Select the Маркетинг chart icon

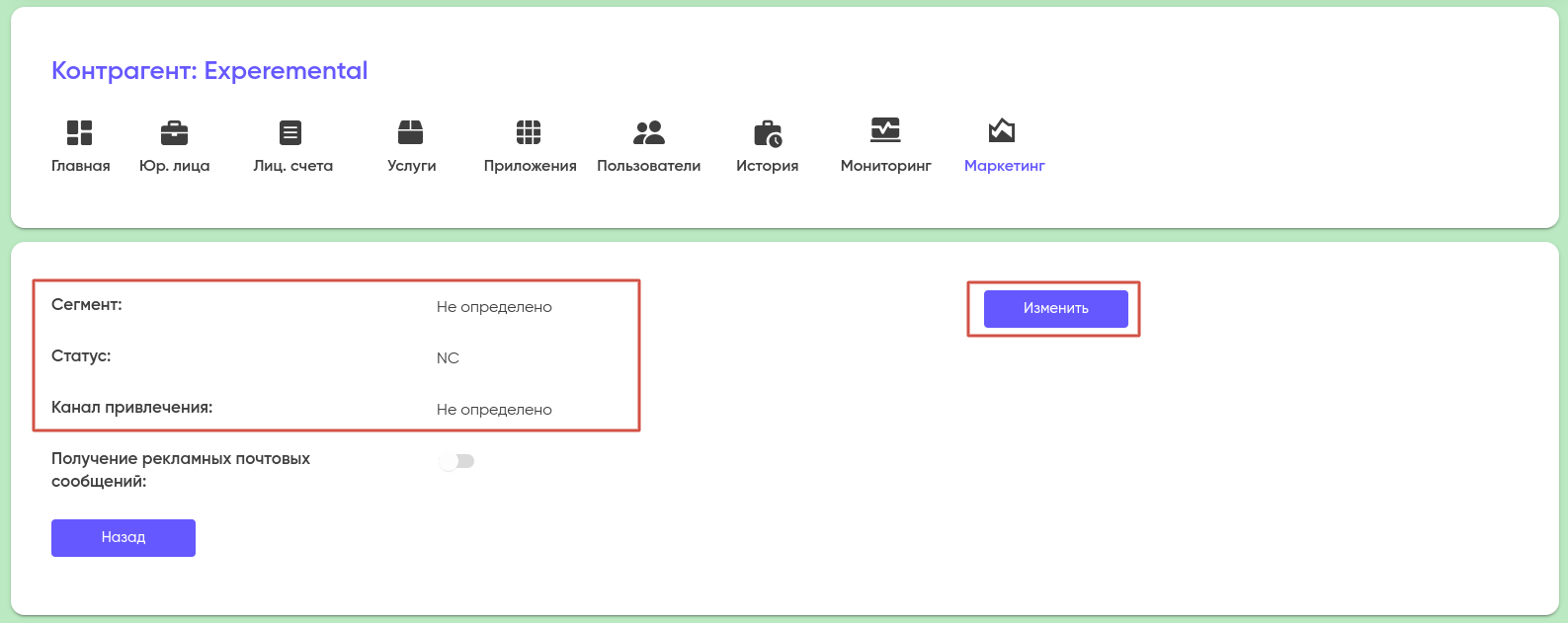tap(1002, 130)
